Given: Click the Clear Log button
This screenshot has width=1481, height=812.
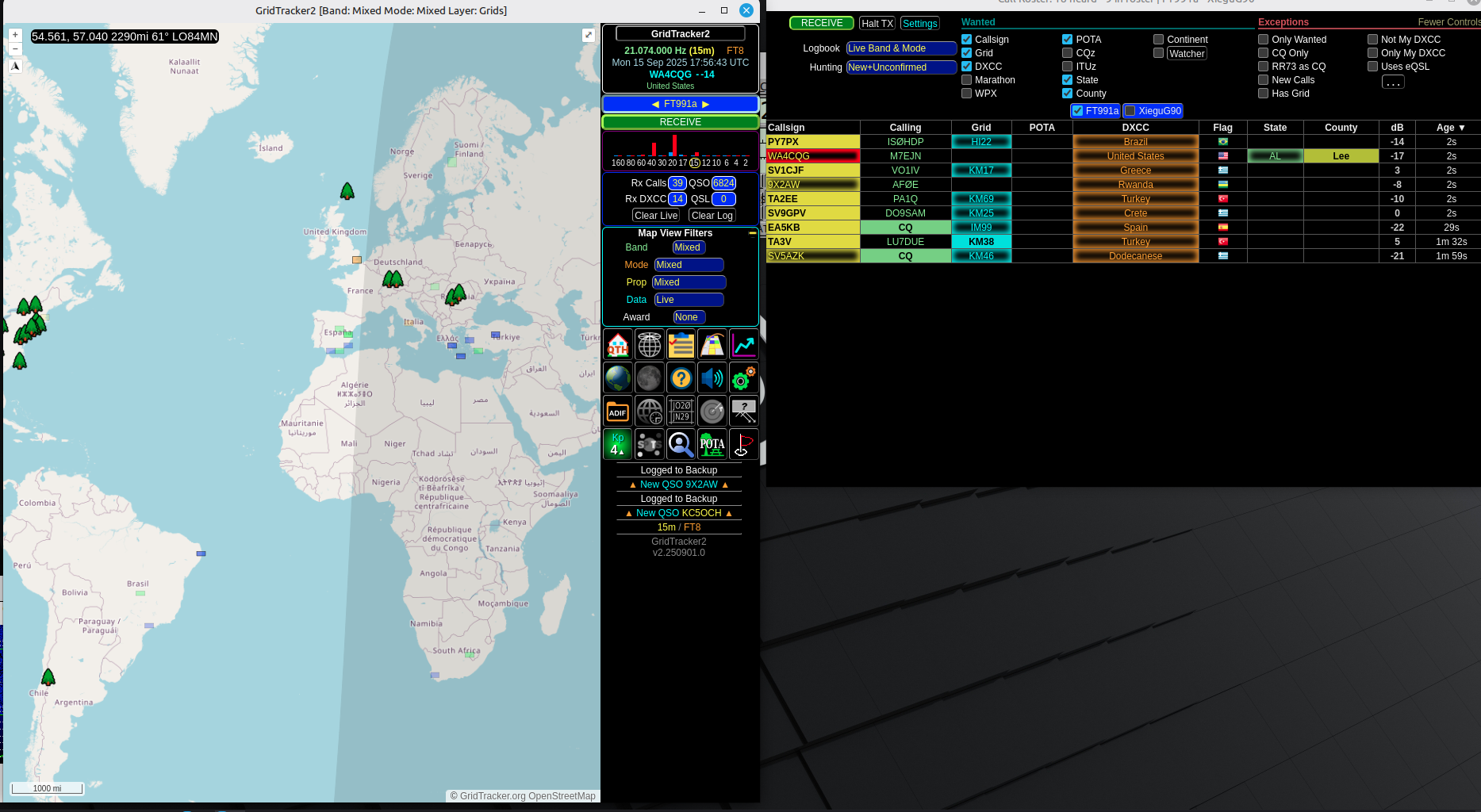Looking at the screenshot, I should pyautogui.click(x=711, y=215).
